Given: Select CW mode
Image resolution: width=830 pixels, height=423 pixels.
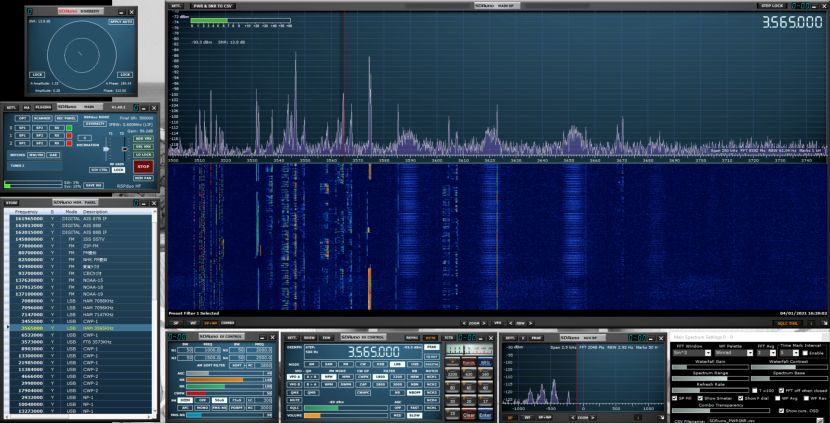Looking at the screenshot, I should coord(363,364).
